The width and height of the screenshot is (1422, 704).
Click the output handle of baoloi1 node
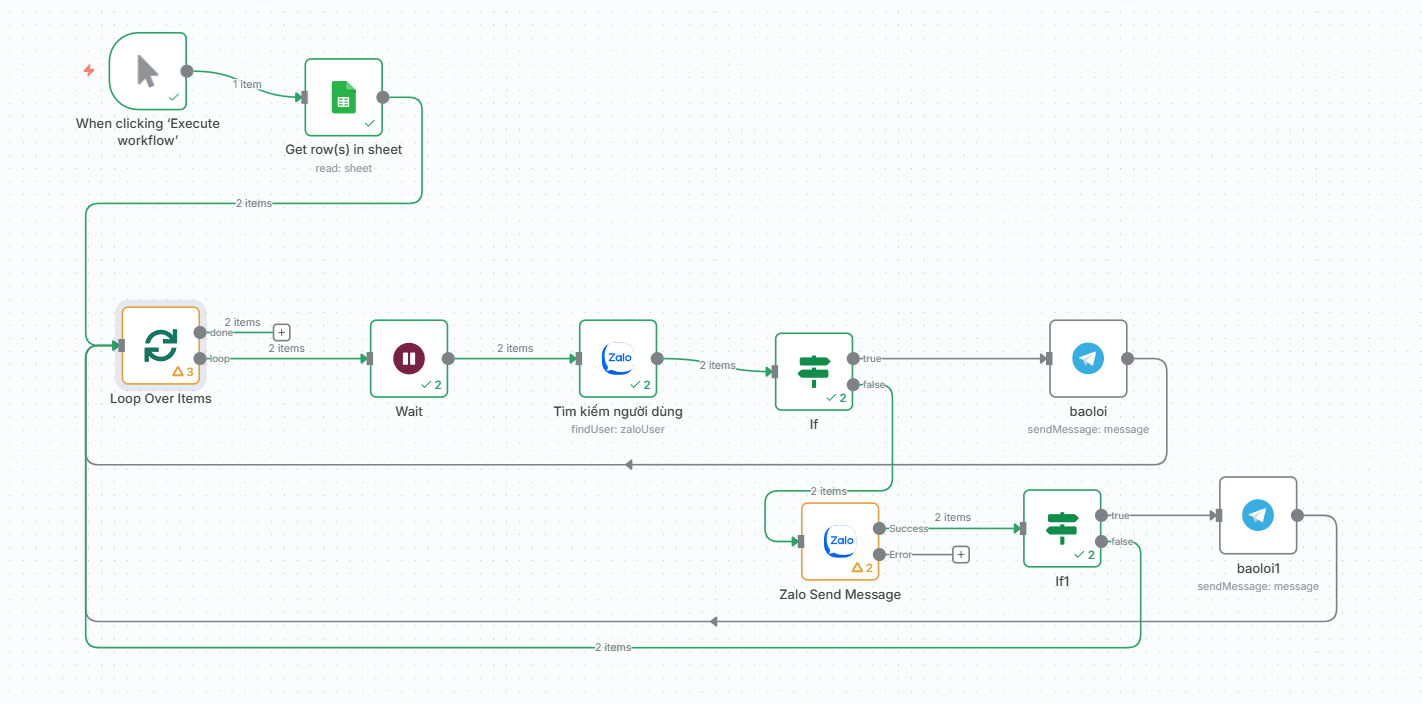click(x=1297, y=515)
